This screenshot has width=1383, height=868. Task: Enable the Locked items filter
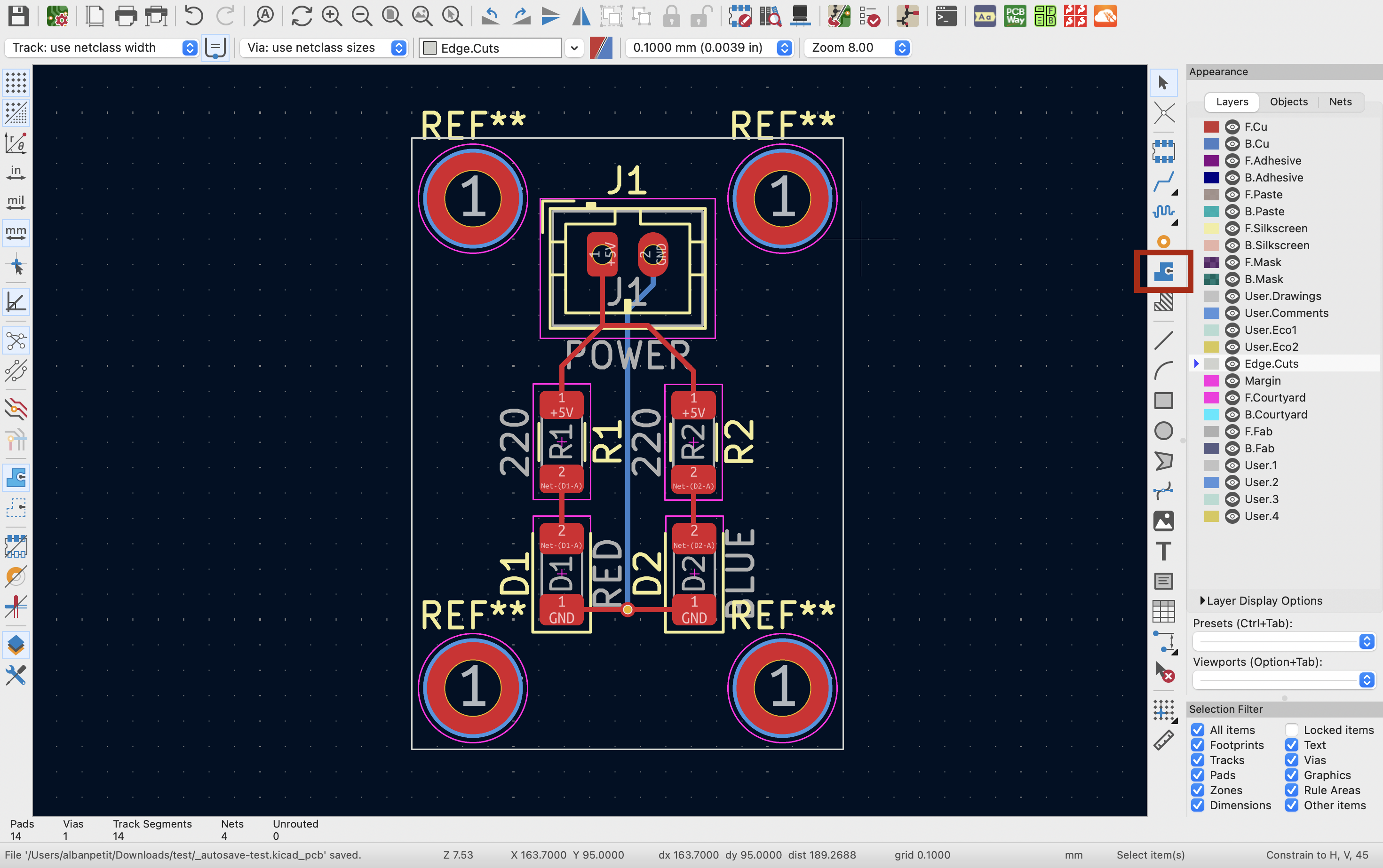pyautogui.click(x=1292, y=730)
